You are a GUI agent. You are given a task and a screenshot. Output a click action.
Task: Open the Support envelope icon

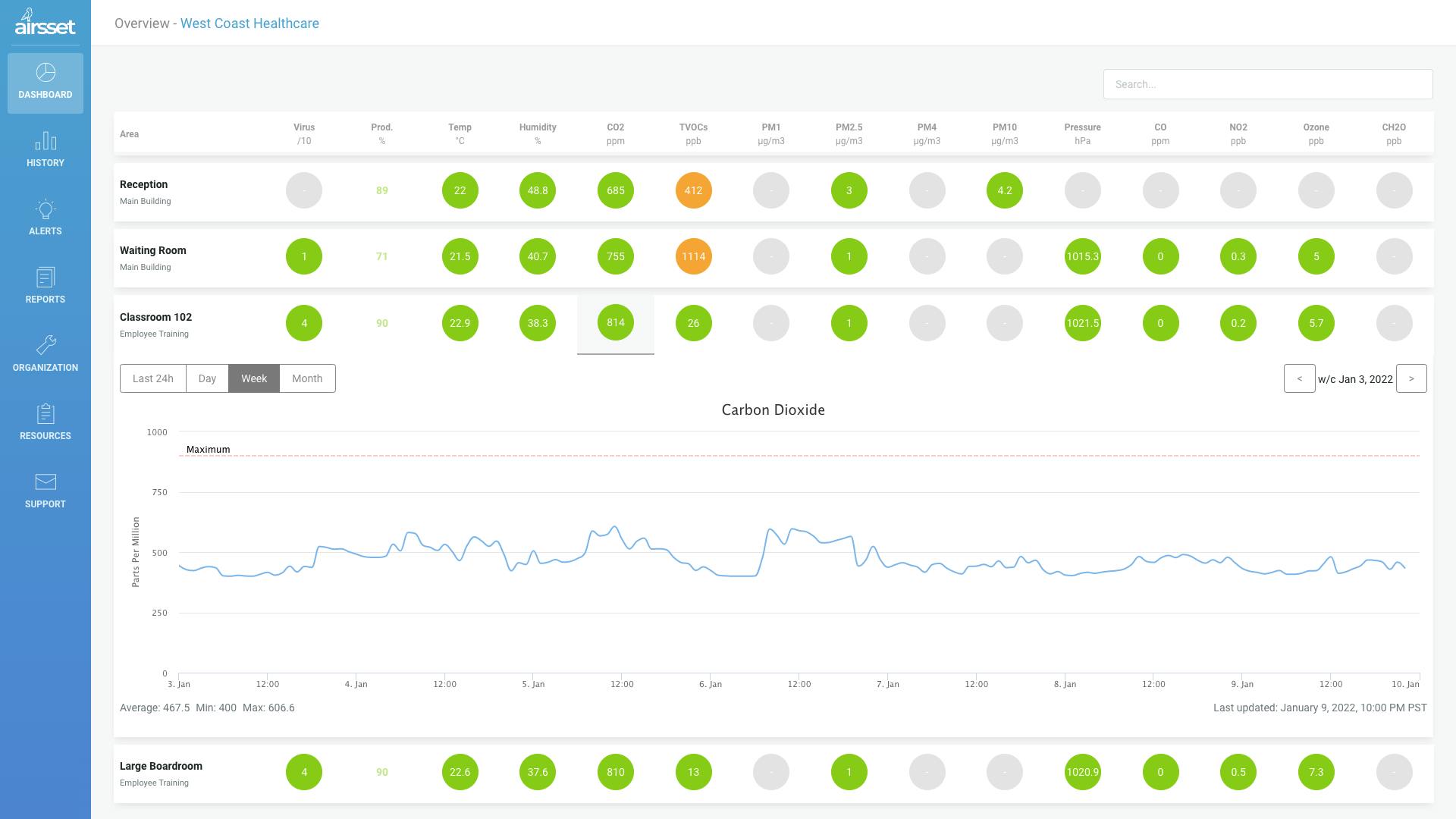pyautogui.click(x=45, y=482)
